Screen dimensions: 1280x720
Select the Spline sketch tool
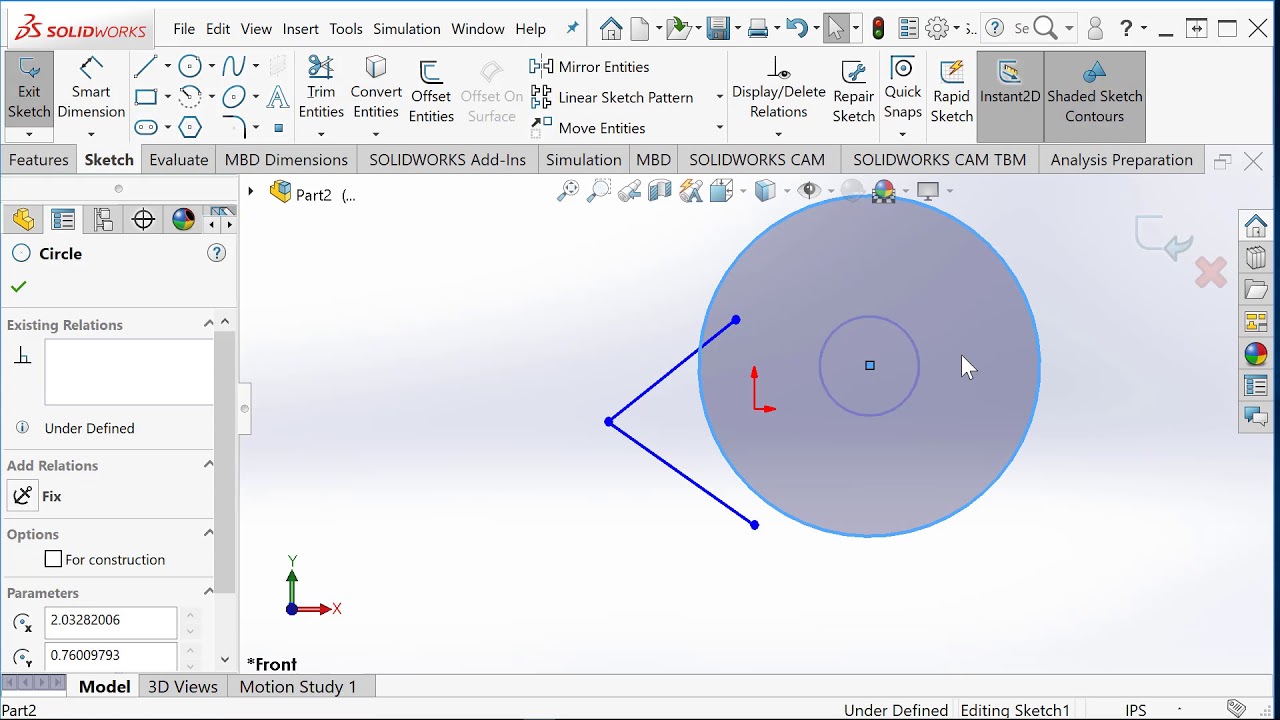click(x=234, y=67)
